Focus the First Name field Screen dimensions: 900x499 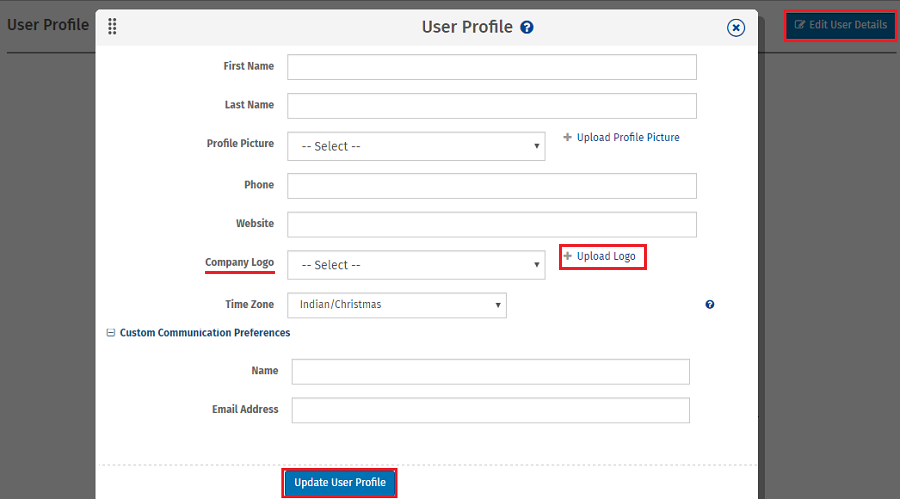tap(491, 67)
